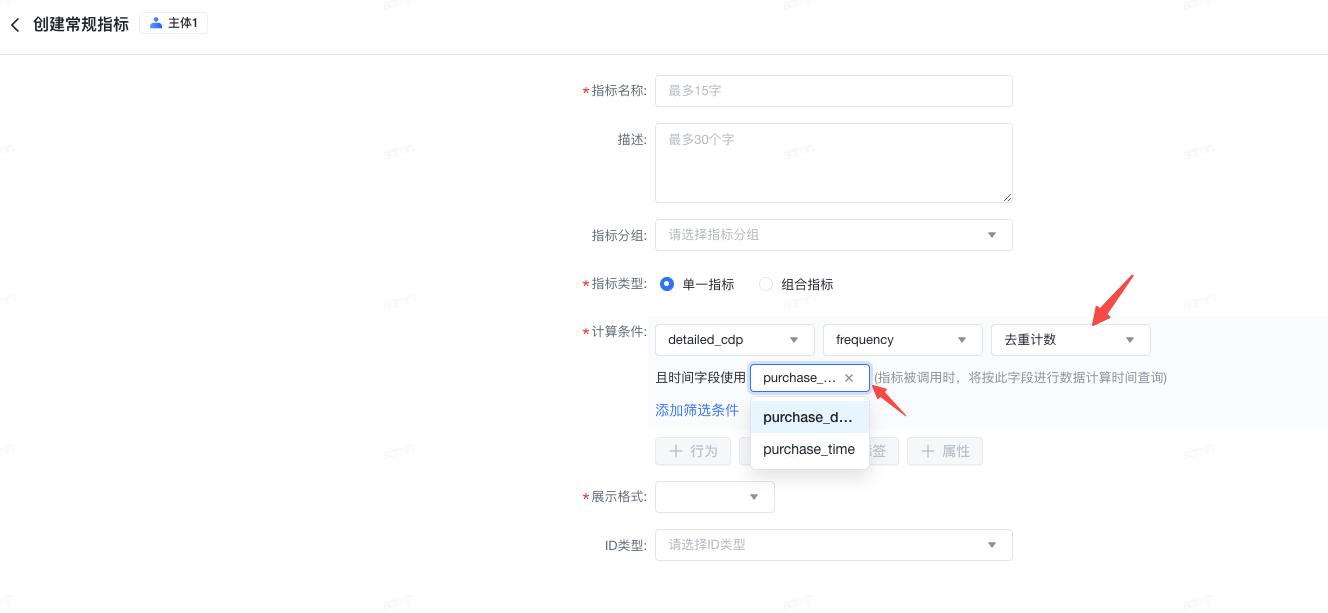
Task: Click the 主体1 user tag icon
Action: point(156,23)
